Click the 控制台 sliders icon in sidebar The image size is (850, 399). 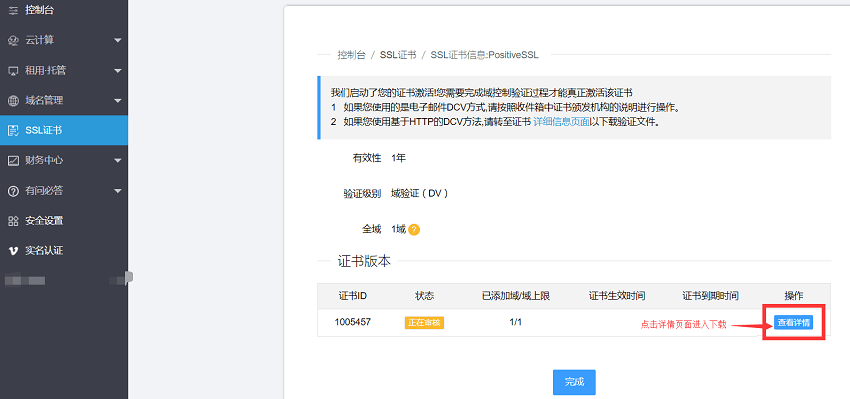tap(14, 10)
